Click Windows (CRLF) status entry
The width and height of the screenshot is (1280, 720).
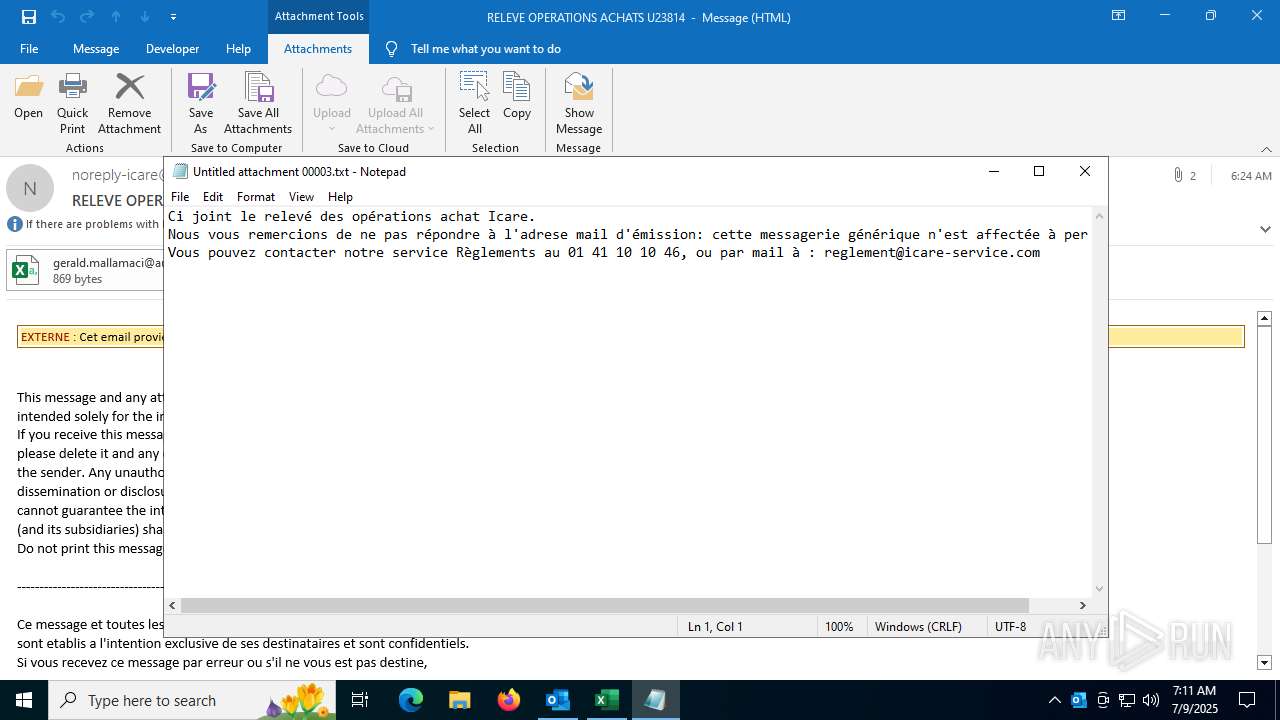[918, 626]
